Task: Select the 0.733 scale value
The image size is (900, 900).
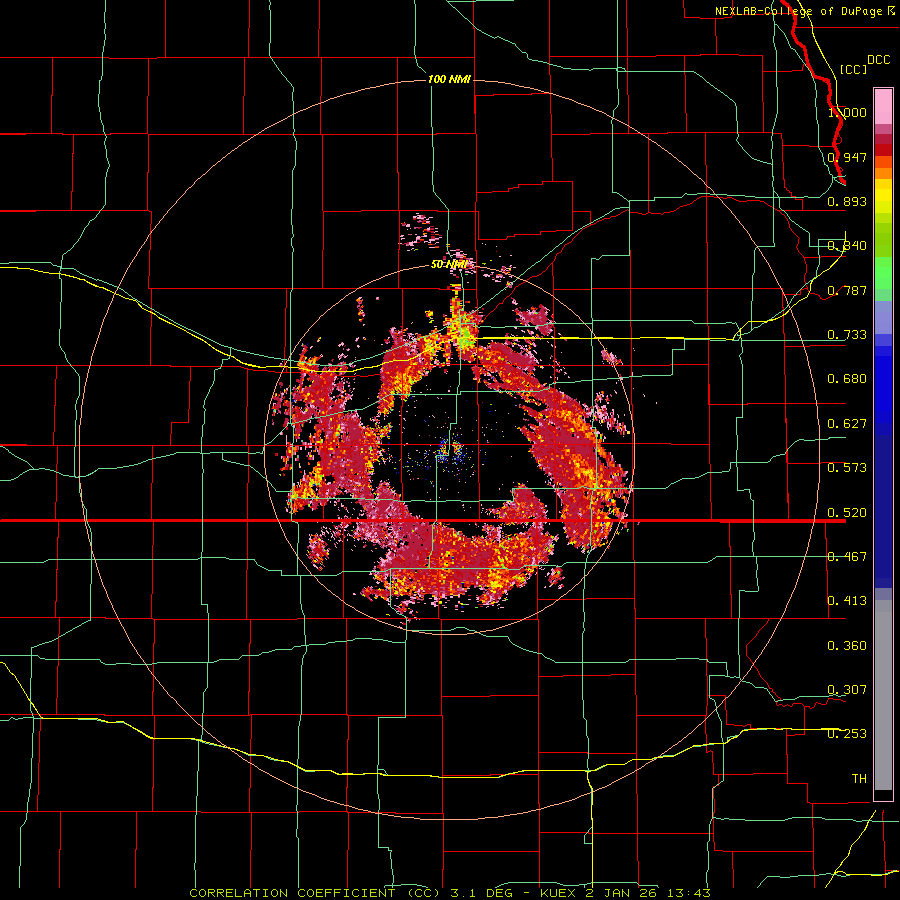Action: (x=847, y=334)
